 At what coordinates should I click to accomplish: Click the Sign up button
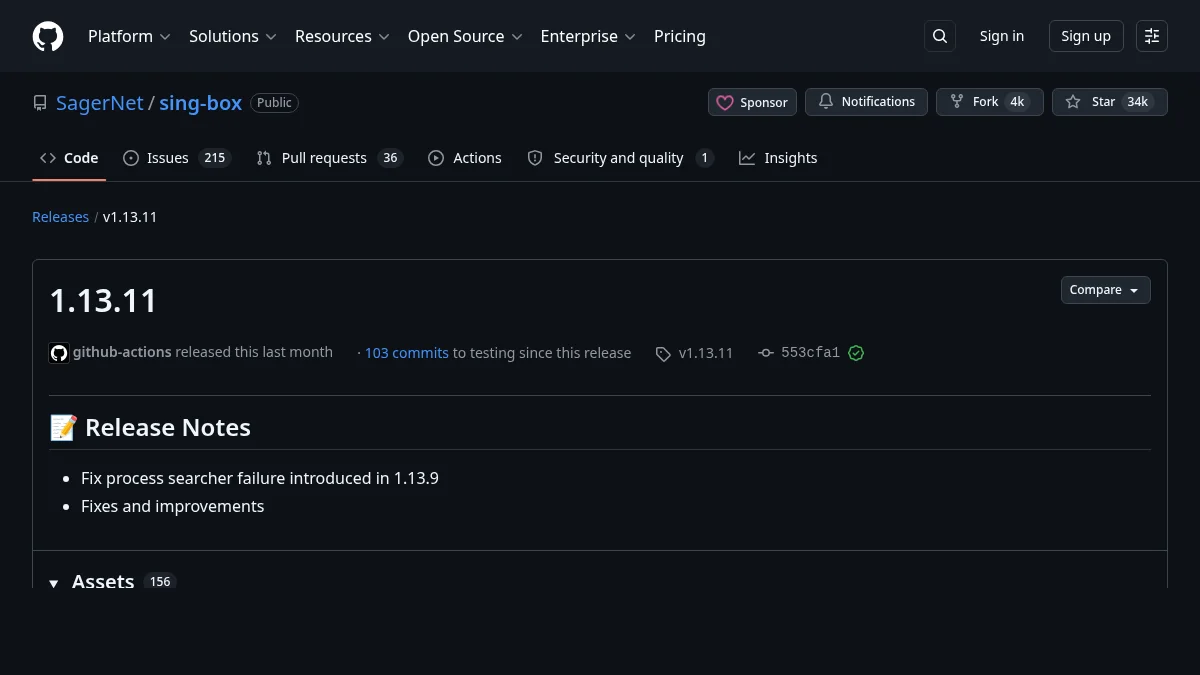click(x=1086, y=36)
